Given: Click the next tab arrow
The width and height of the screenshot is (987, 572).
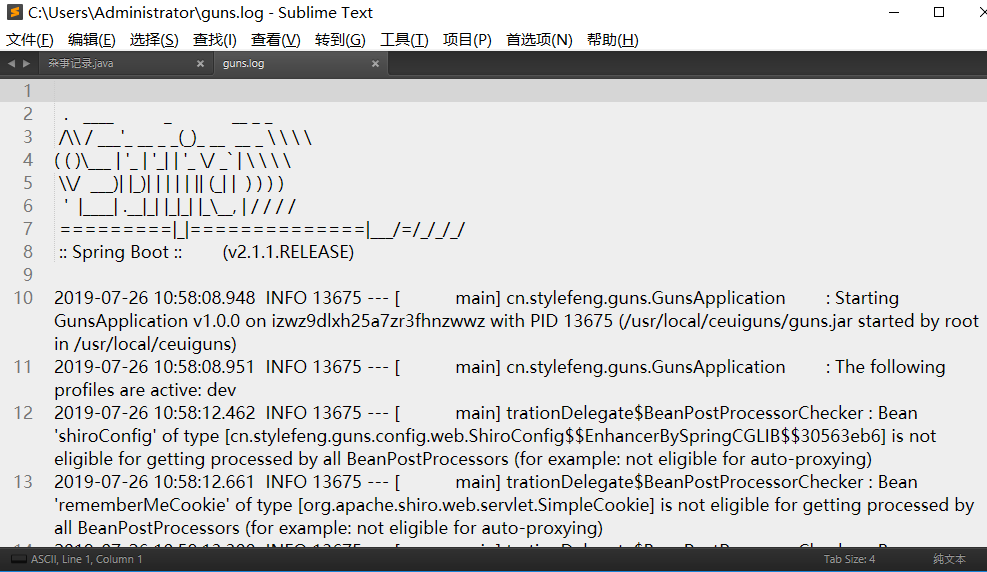Looking at the screenshot, I should 26,64.
